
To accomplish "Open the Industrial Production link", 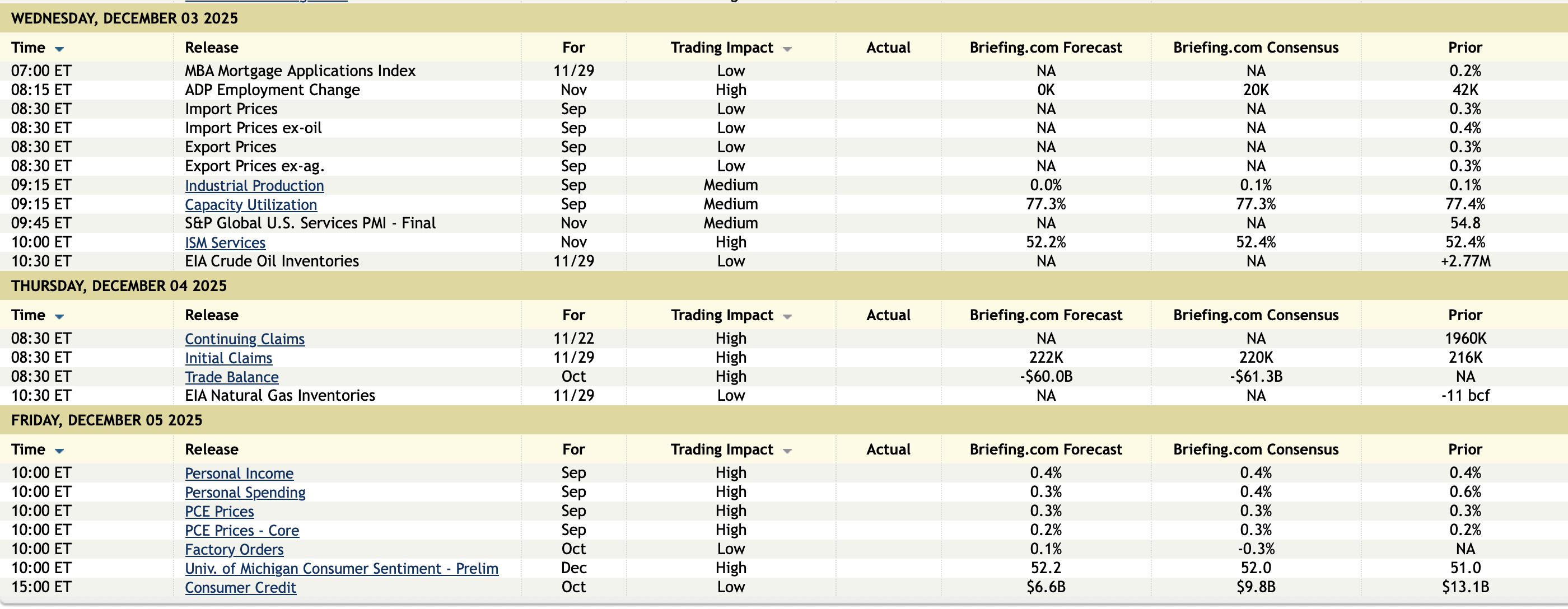I will tap(254, 186).
